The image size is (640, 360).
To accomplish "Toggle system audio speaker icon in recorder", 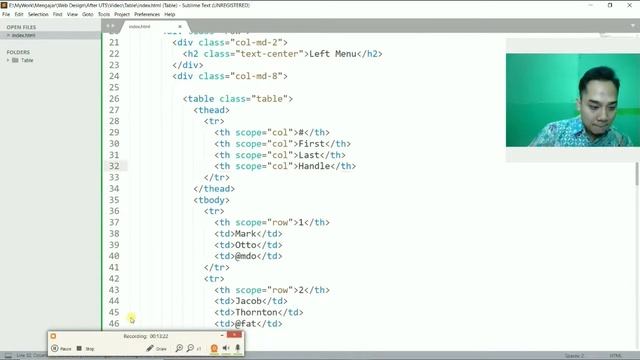I will [x=226, y=348].
